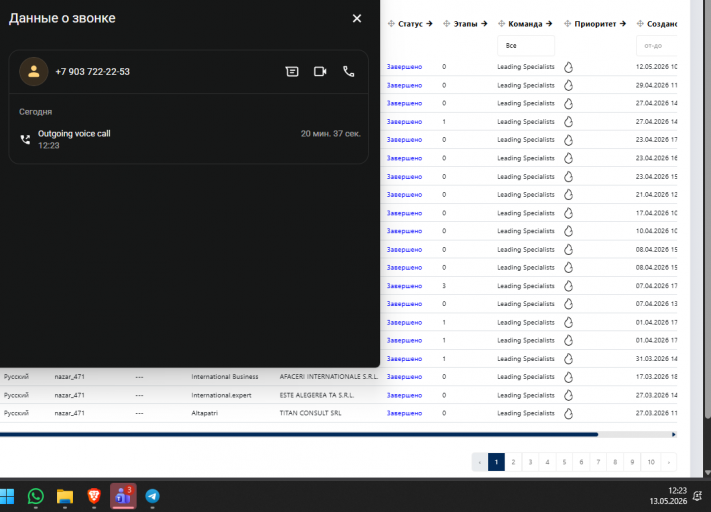The width and height of the screenshot is (711, 512).
Task: Go to the next pagination page arrow
Action: [668, 462]
